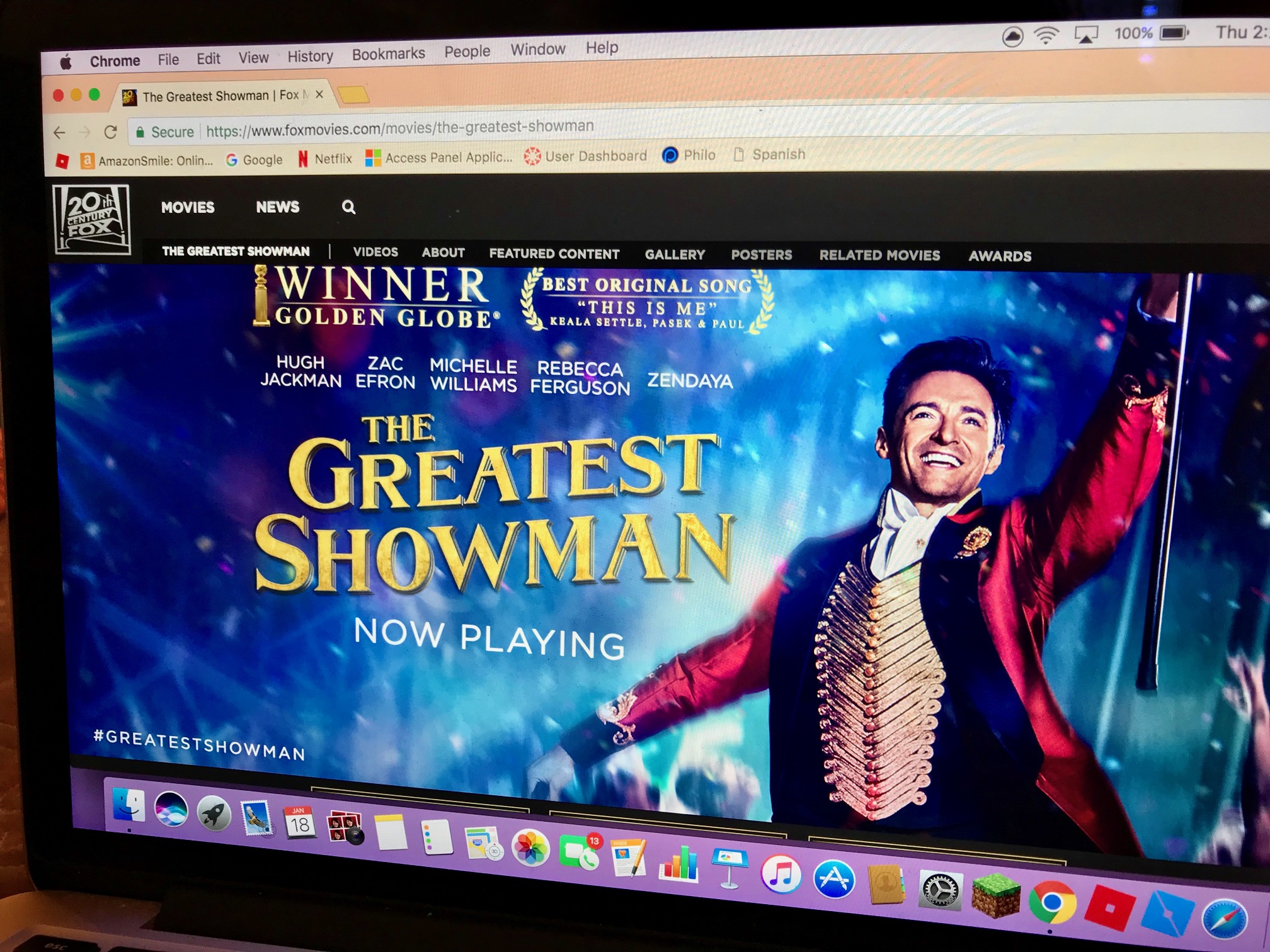Click the Secure lock indicator
The width and height of the screenshot is (1270, 952).
coord(164,132)
